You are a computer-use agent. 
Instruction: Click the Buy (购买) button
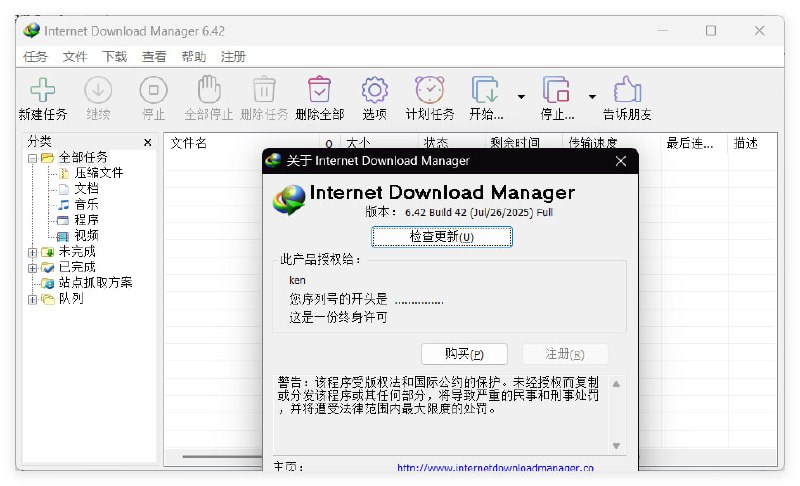click(x=464, y=353)
